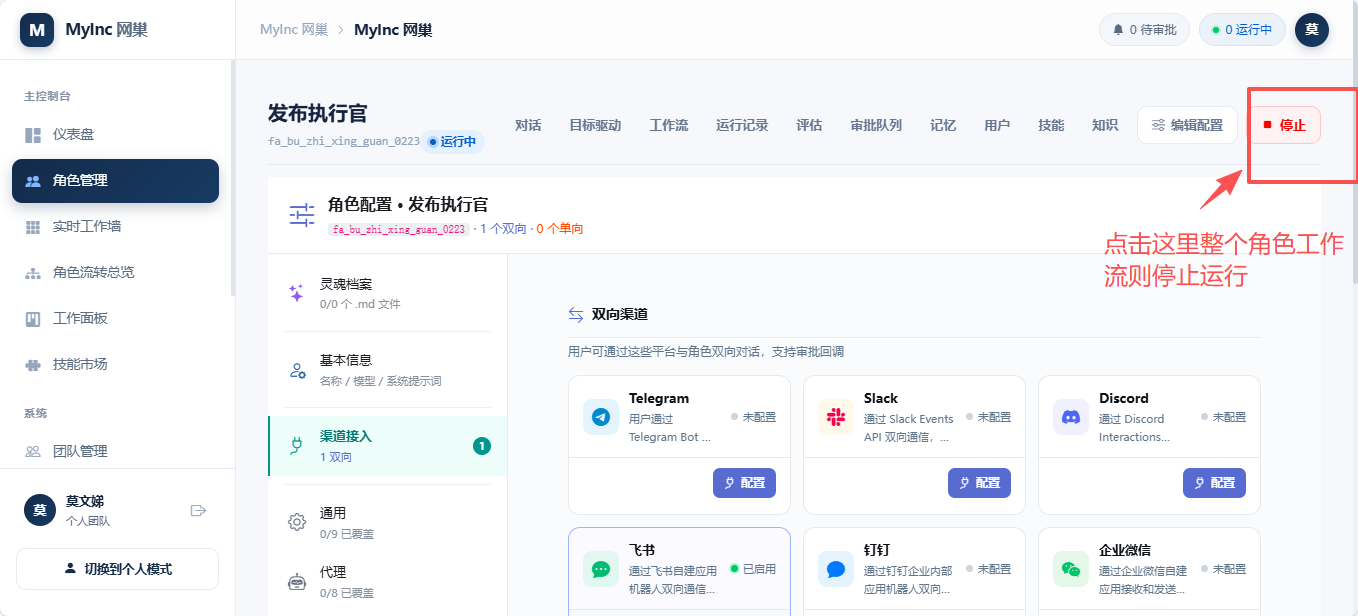Configure Slack with its 配置 button
The height and width of the screenshot is (616, 1358).
point(979,482)
